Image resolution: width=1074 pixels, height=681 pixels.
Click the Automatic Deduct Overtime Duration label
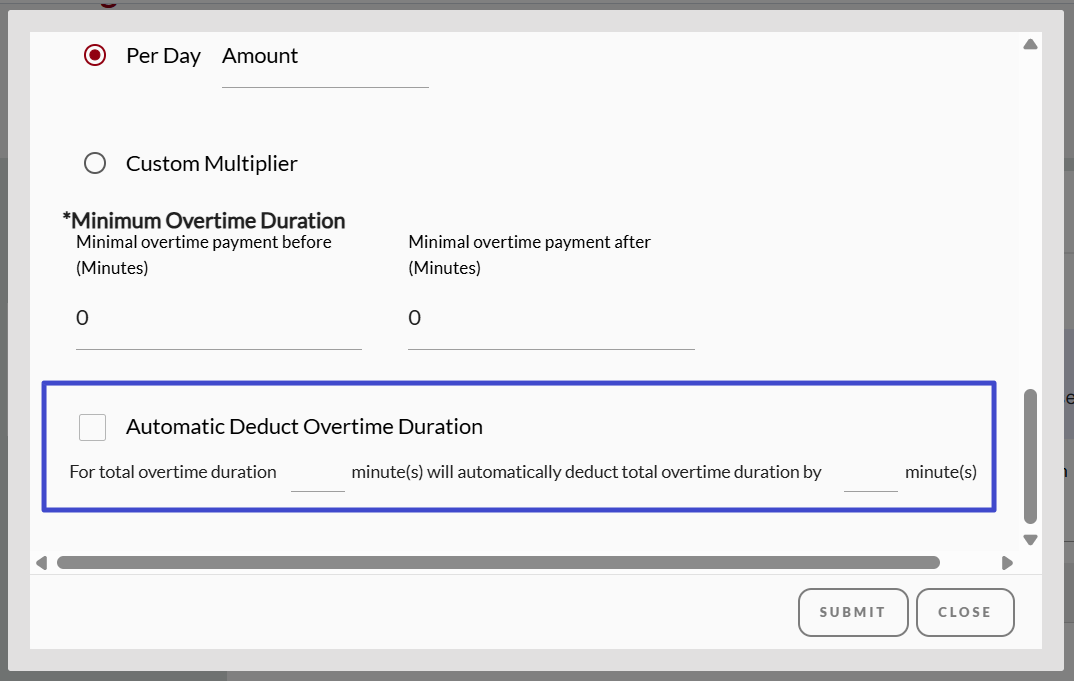[304, 427]
